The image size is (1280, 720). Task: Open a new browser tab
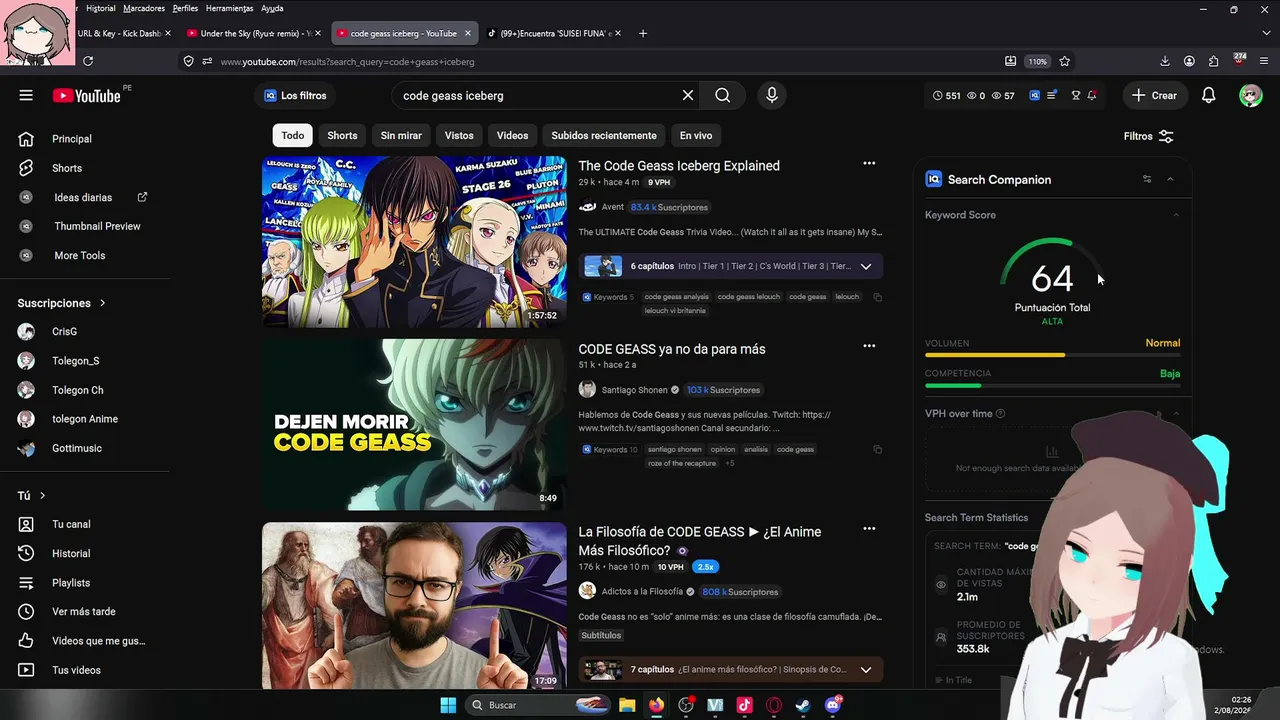pyautogui.click(x=642, y=33)
